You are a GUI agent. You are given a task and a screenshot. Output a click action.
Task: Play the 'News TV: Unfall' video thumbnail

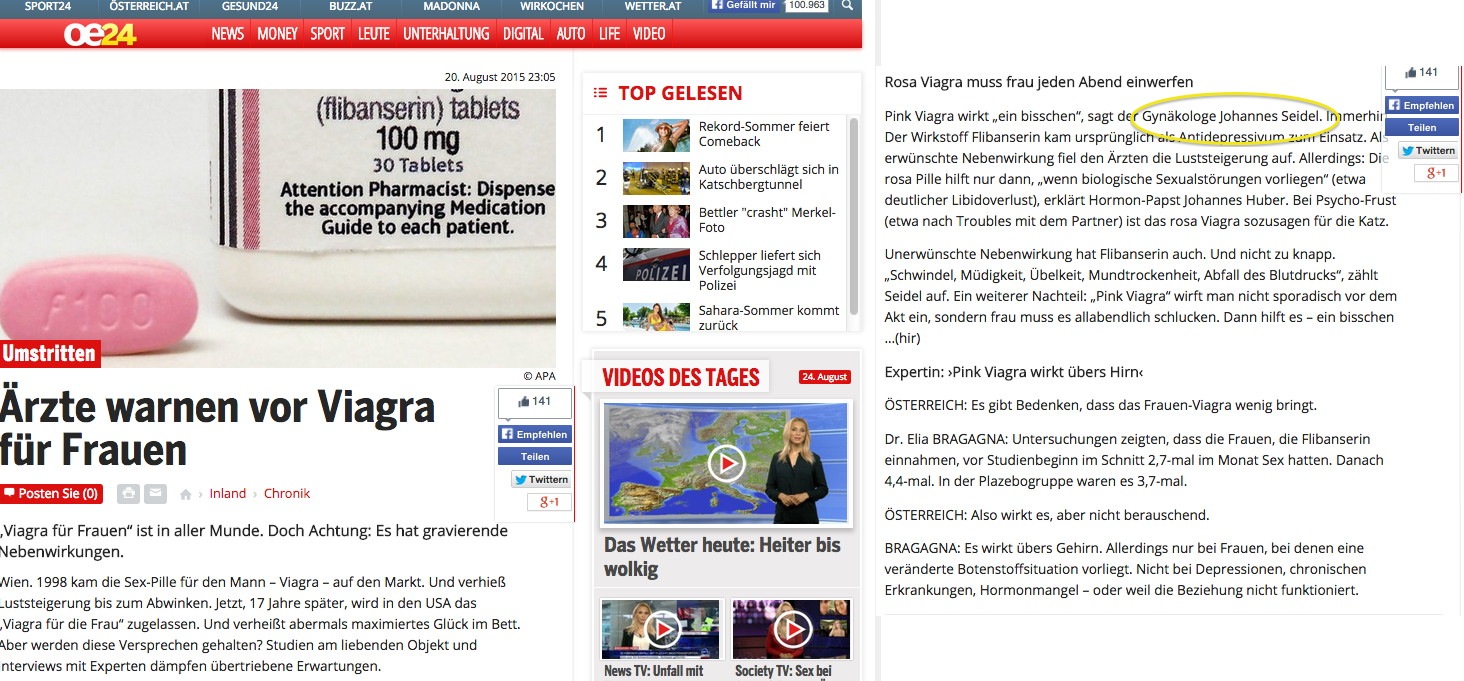point(660,629)
